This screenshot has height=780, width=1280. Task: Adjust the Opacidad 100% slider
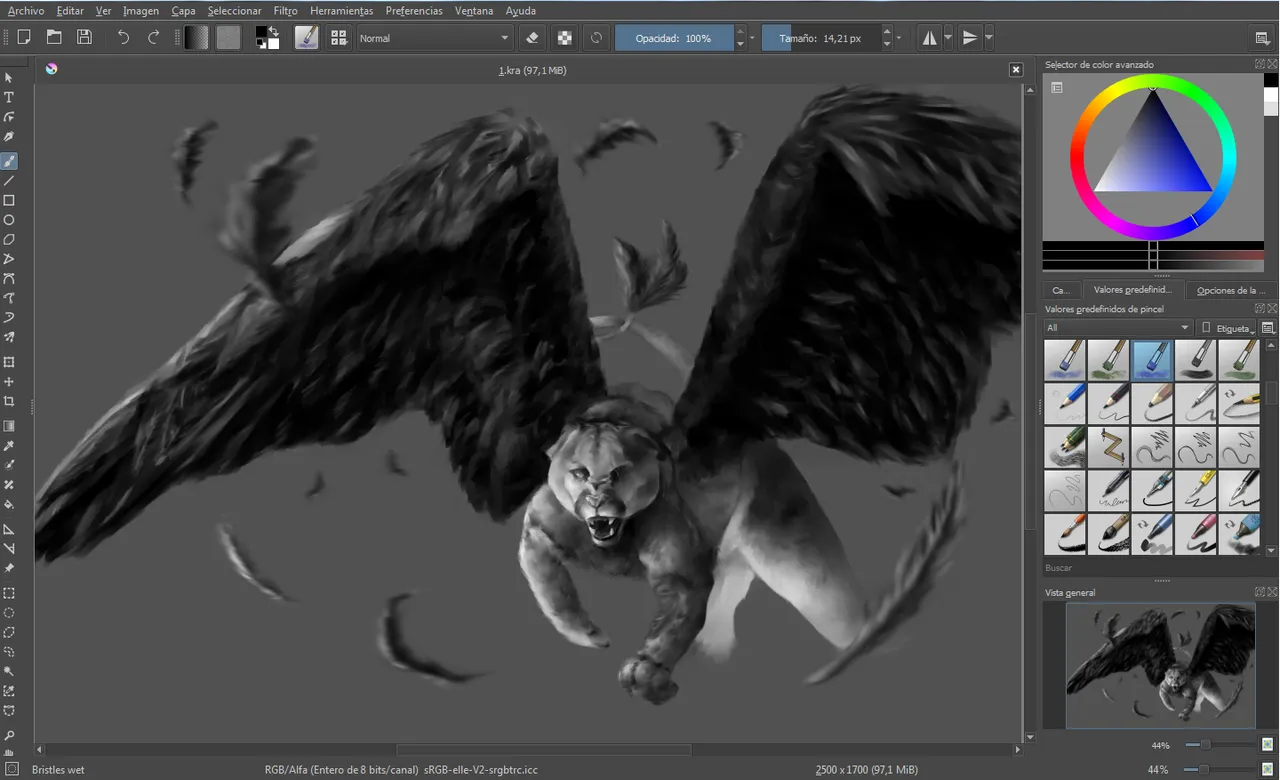(x=674, y=38)
